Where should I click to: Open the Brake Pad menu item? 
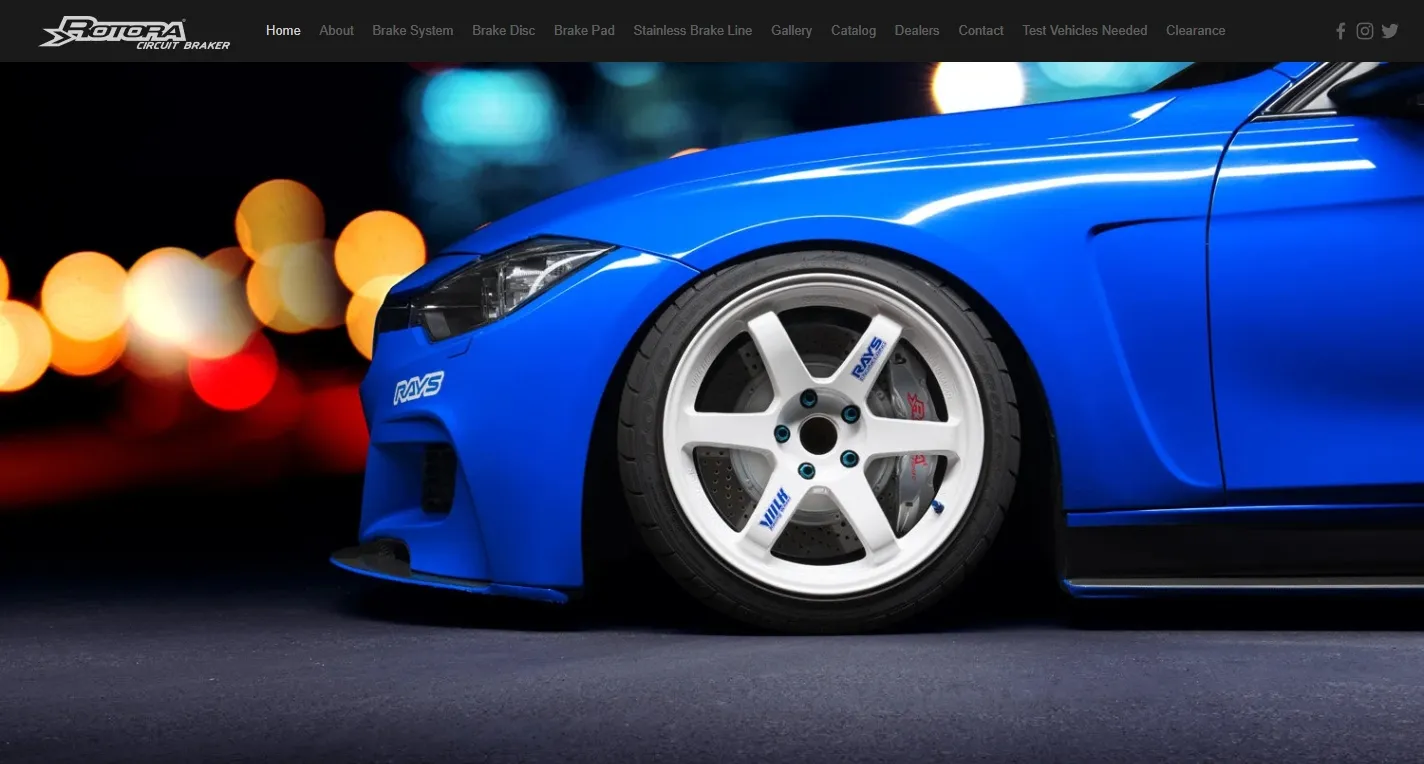coord(584,30)
